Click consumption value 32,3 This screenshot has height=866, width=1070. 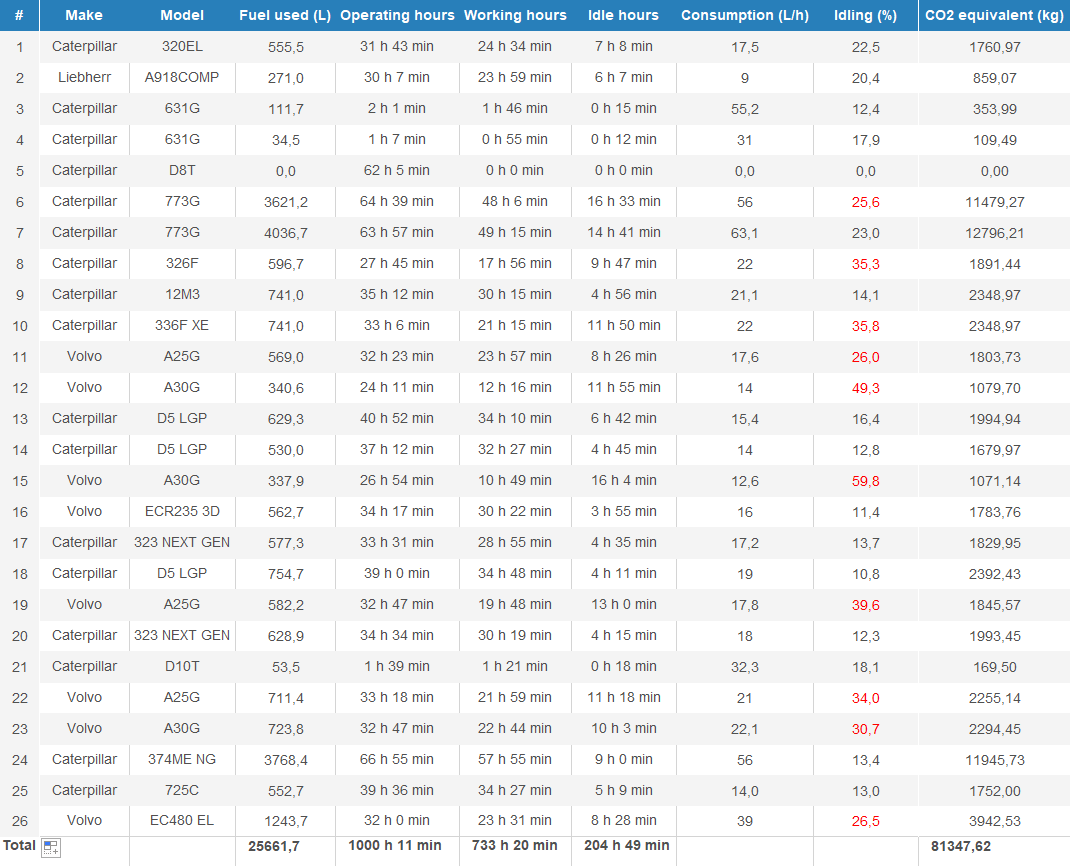[x=744, y=667]
